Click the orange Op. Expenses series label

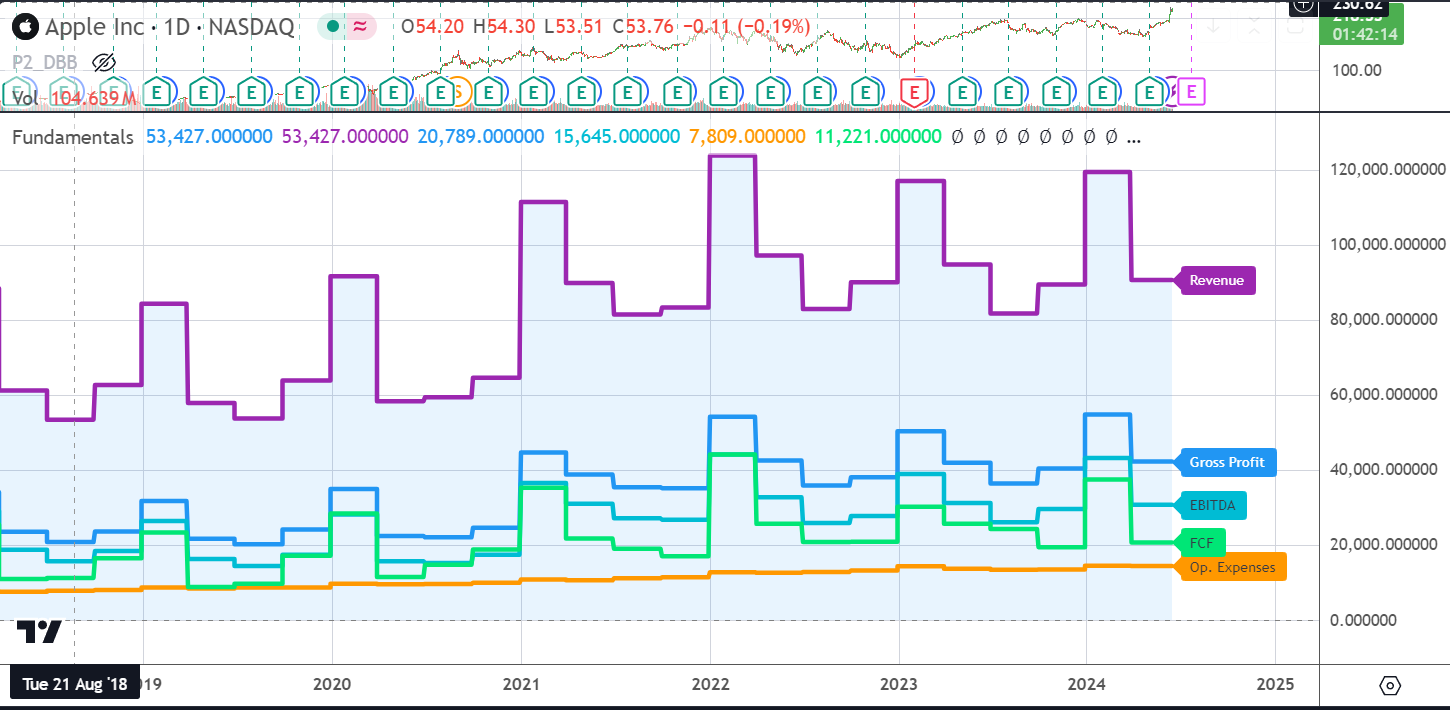[1232, 567]
